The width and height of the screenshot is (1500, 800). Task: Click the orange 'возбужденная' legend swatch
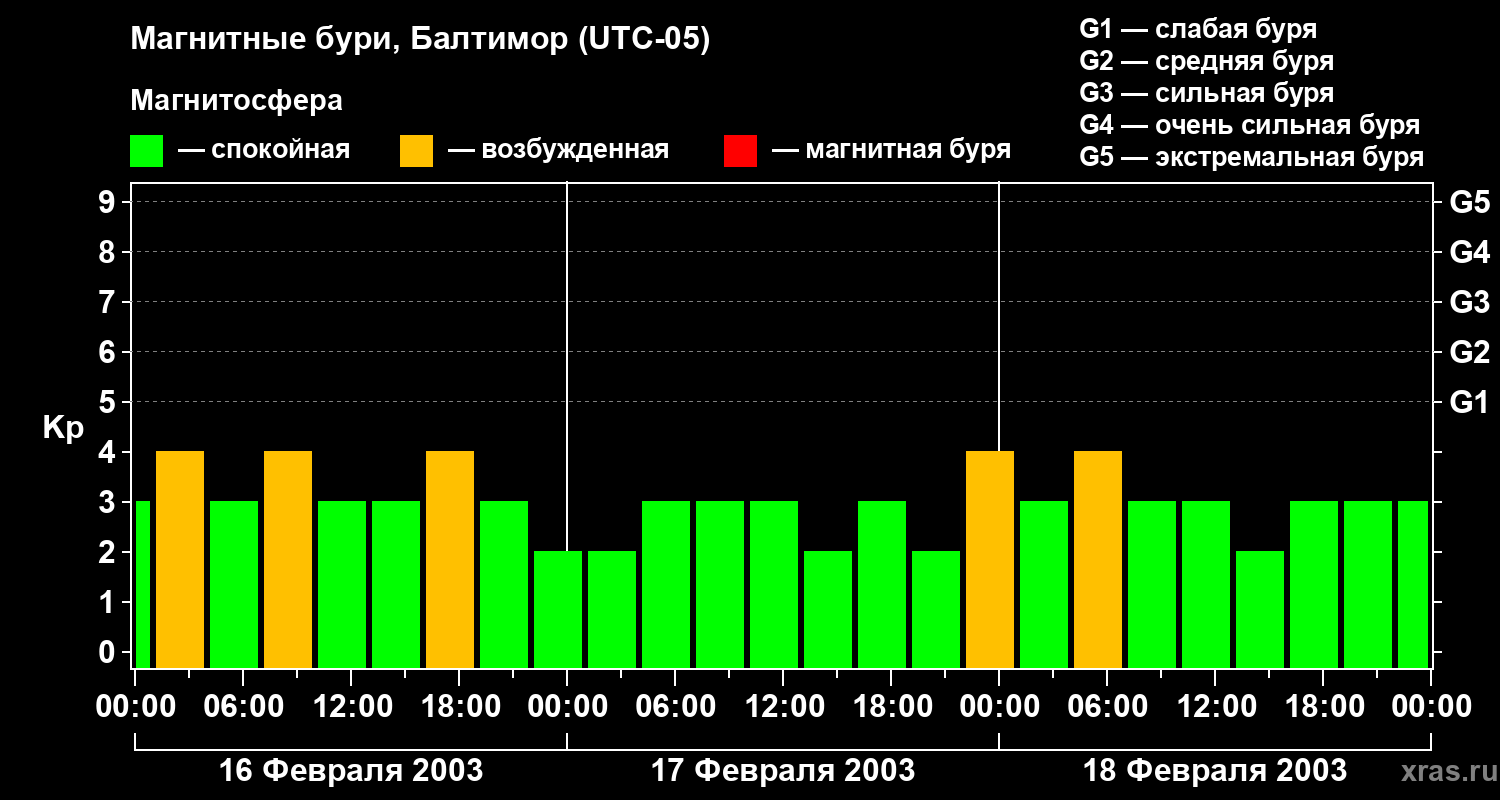click(x=416, y=151)
